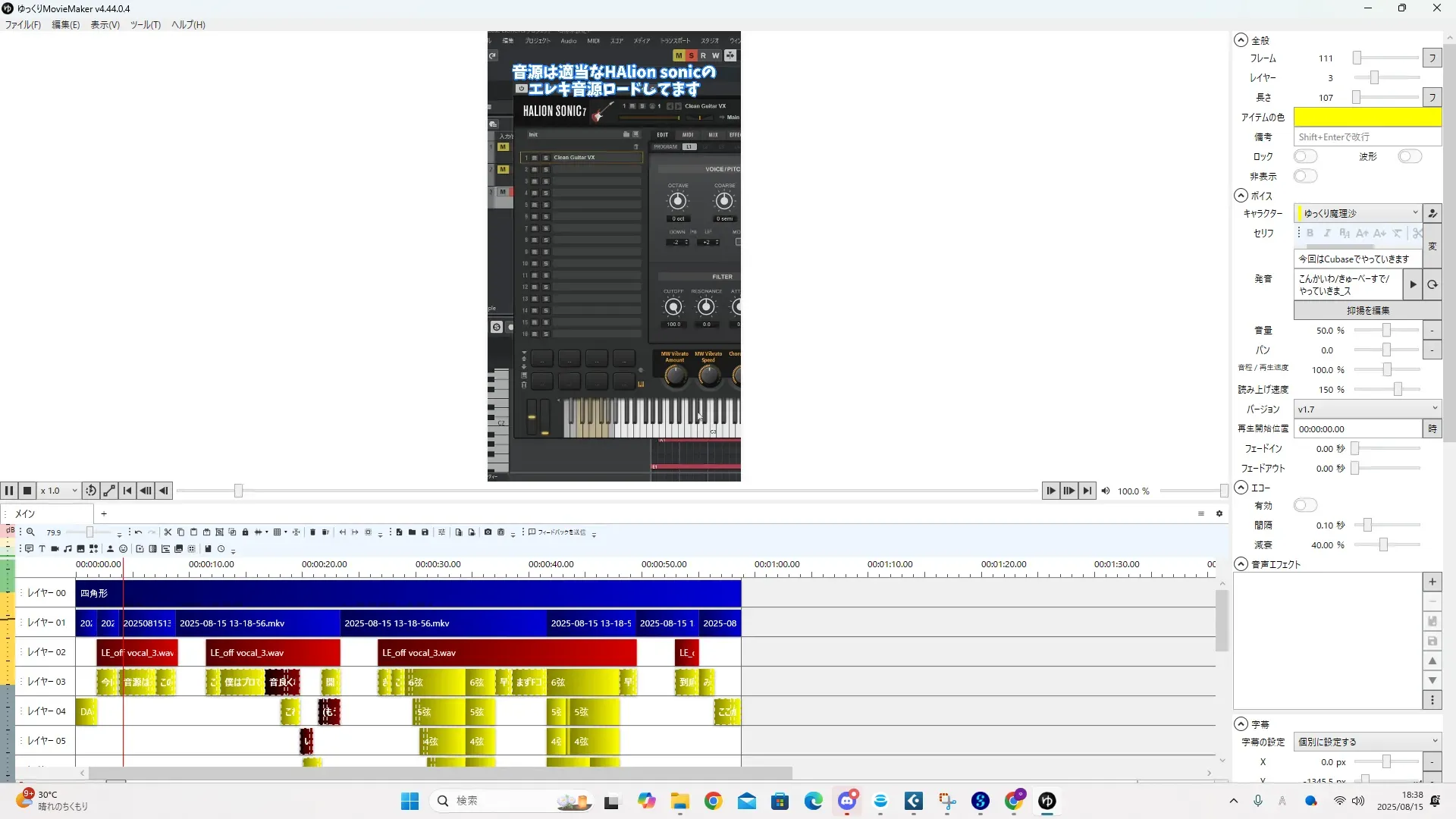
Task: Click the undo arrow in timeline toolbar
Action: pos(138,532)
